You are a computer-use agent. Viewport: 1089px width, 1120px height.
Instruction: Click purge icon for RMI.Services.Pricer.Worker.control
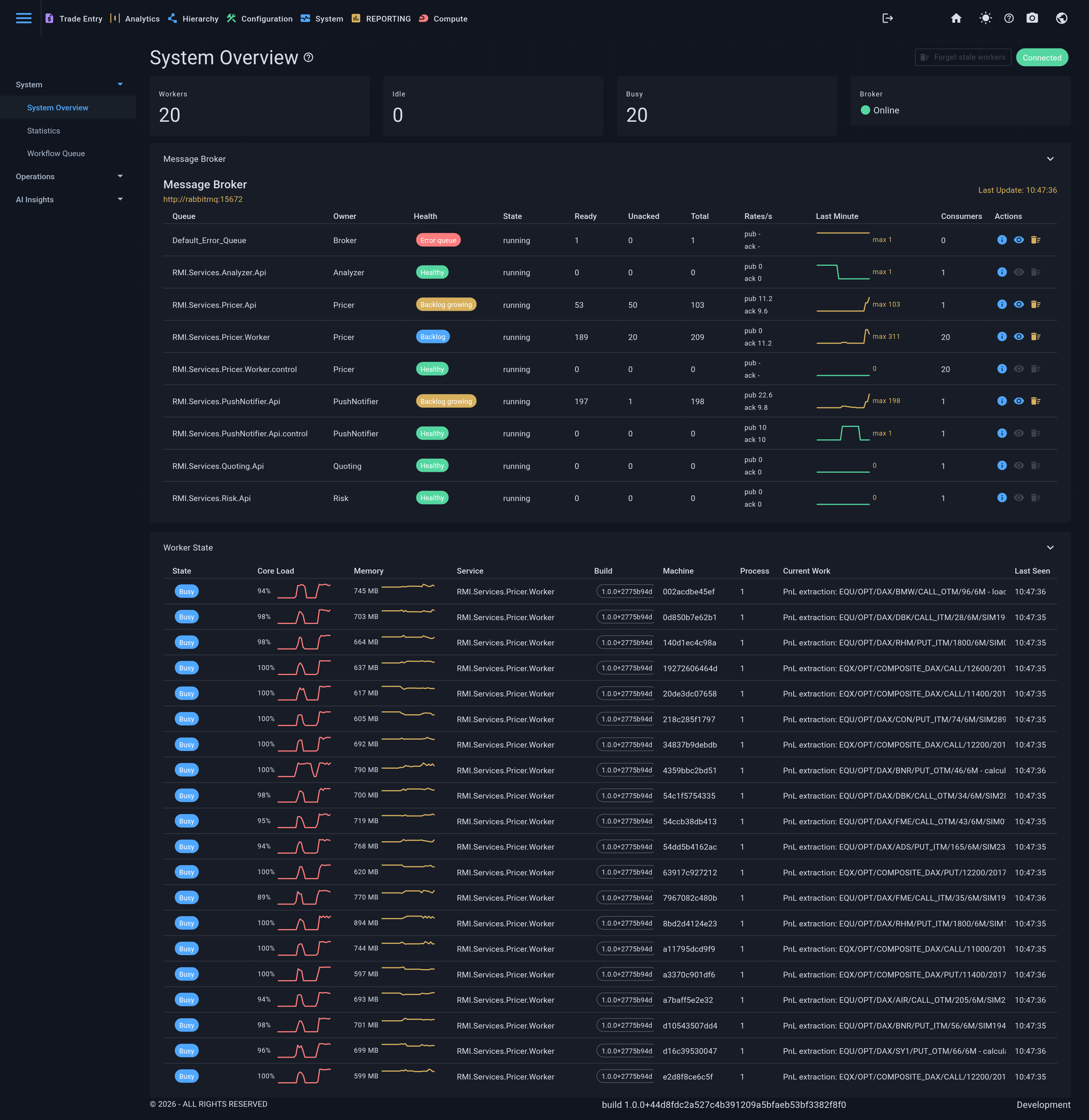tap(1035, 369)
